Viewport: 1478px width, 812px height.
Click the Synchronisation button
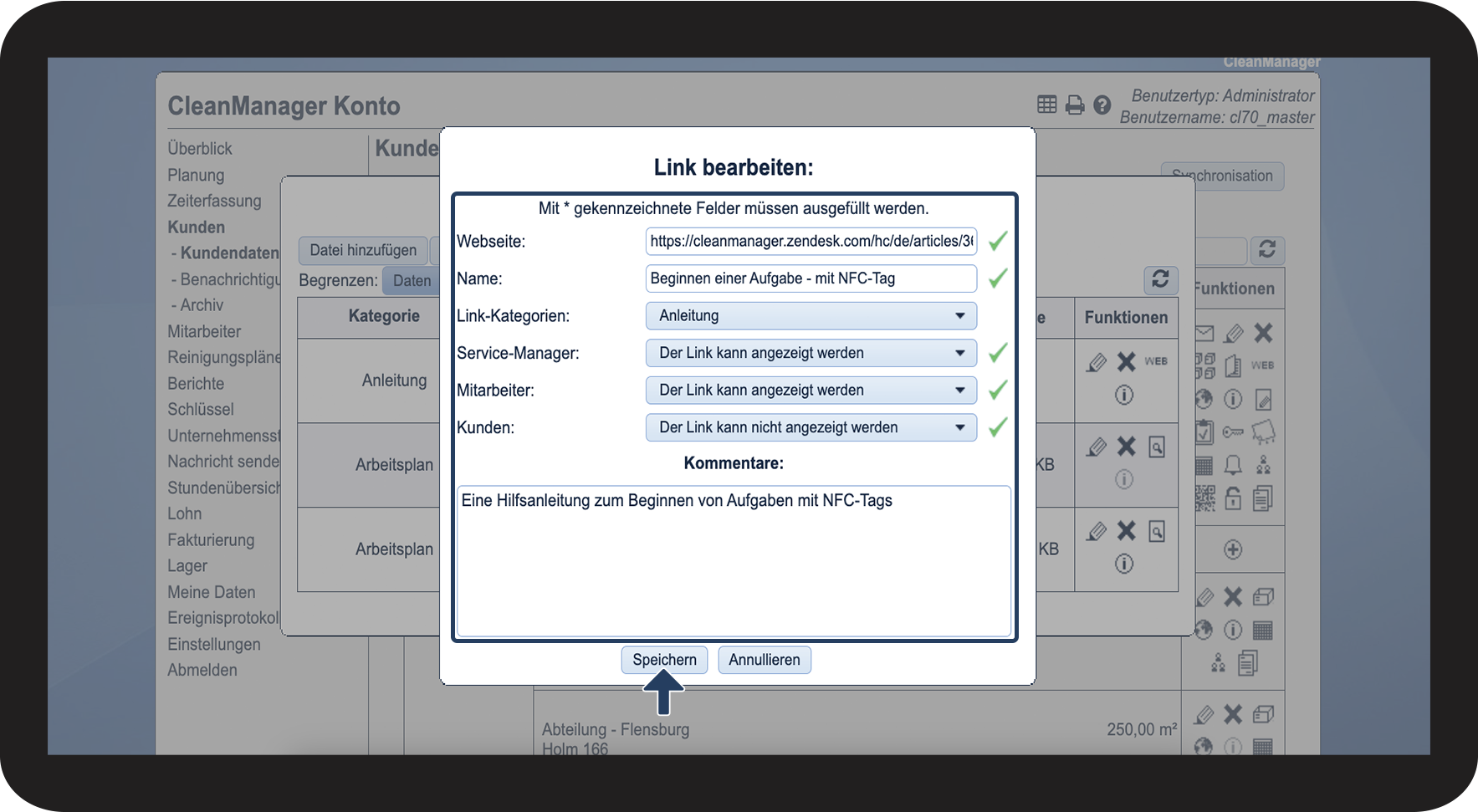[x=1222, y=176]
